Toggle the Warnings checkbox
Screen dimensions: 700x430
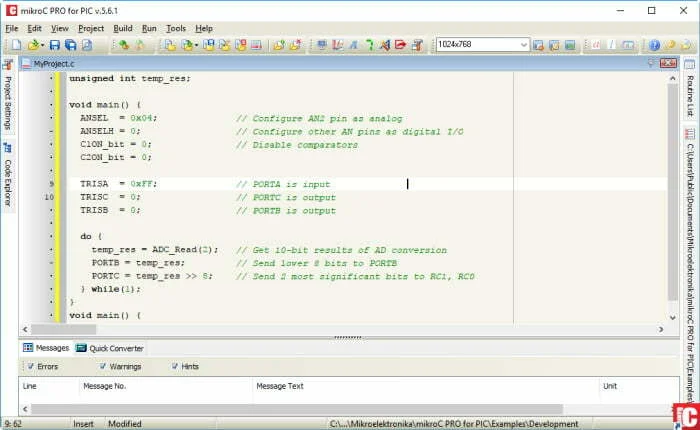tap(103, 366)
